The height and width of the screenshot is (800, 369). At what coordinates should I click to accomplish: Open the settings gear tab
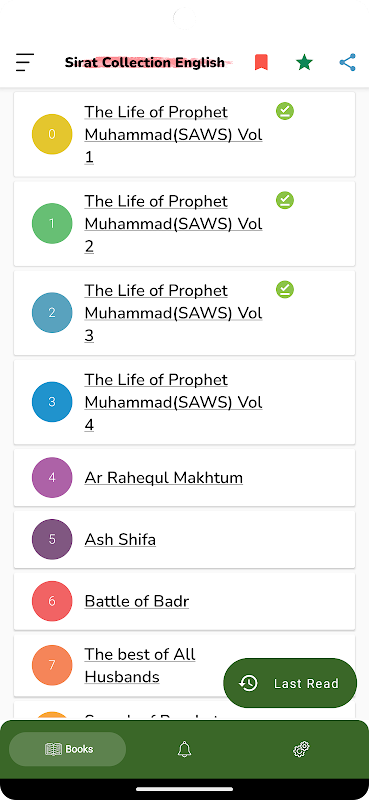pyautogui.click(x=301, y=749)
